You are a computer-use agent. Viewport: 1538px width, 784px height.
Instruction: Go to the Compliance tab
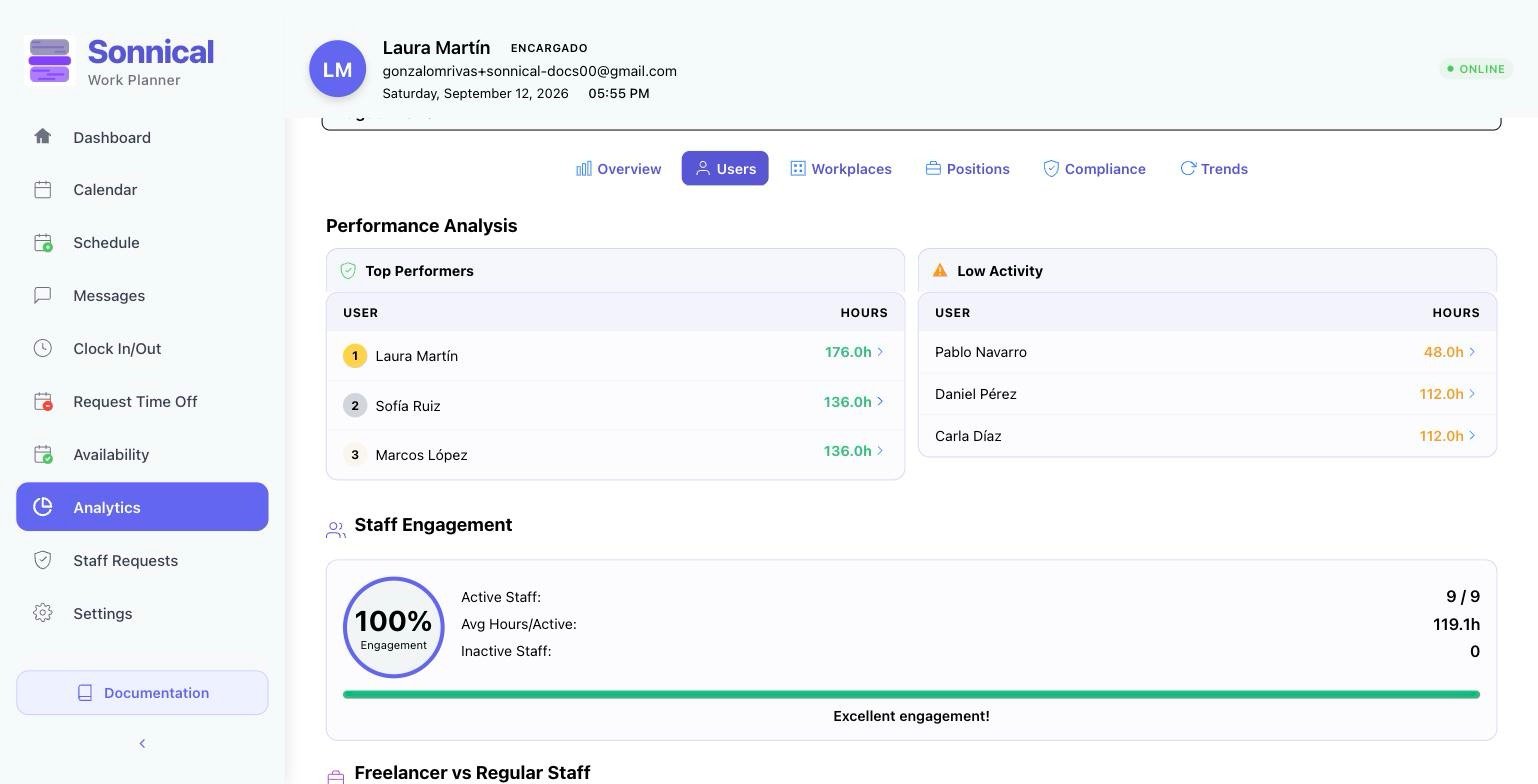coord(1094,168)
